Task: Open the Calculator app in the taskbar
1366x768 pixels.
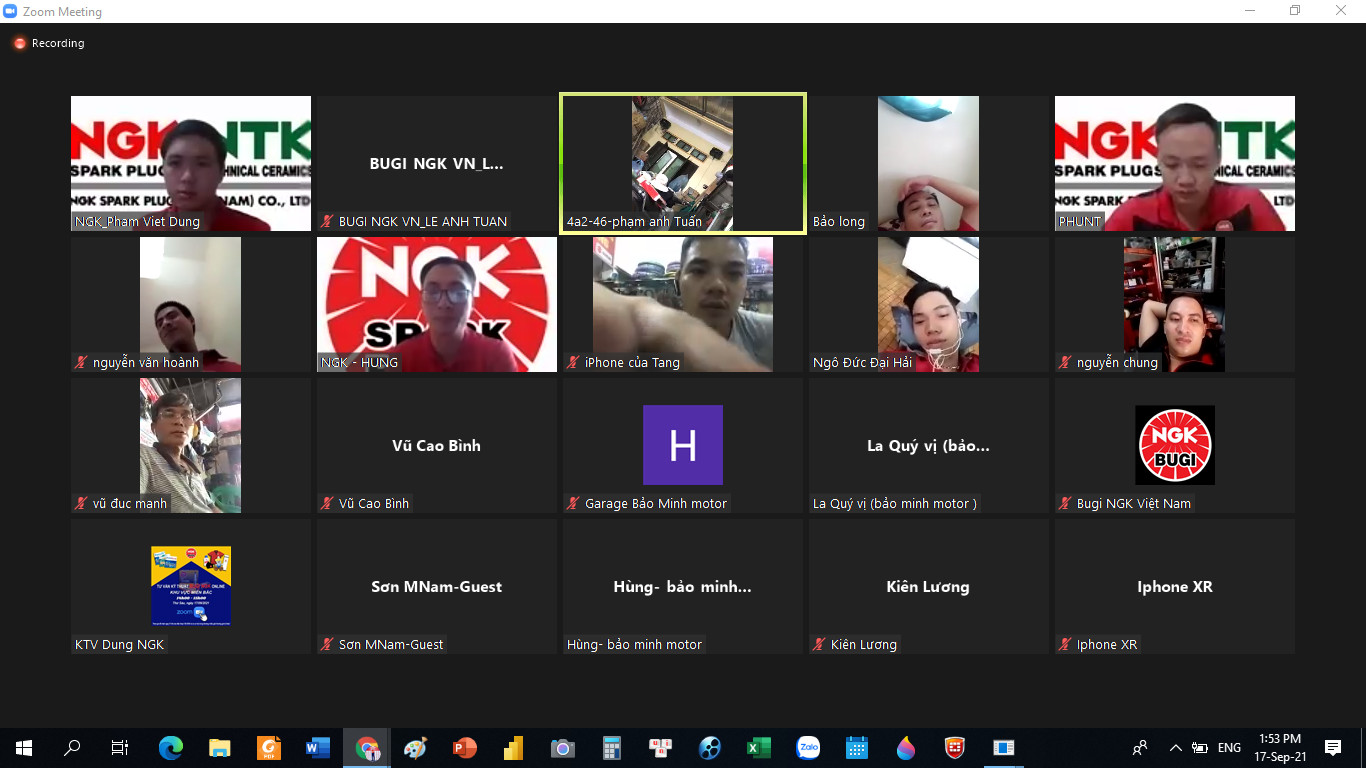Action: point(612,748)
